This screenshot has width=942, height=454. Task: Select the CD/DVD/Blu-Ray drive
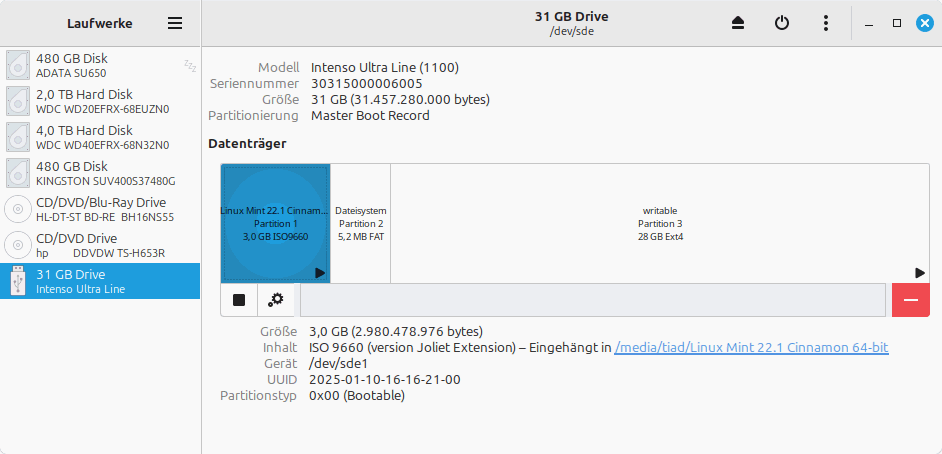click(100, 209)
